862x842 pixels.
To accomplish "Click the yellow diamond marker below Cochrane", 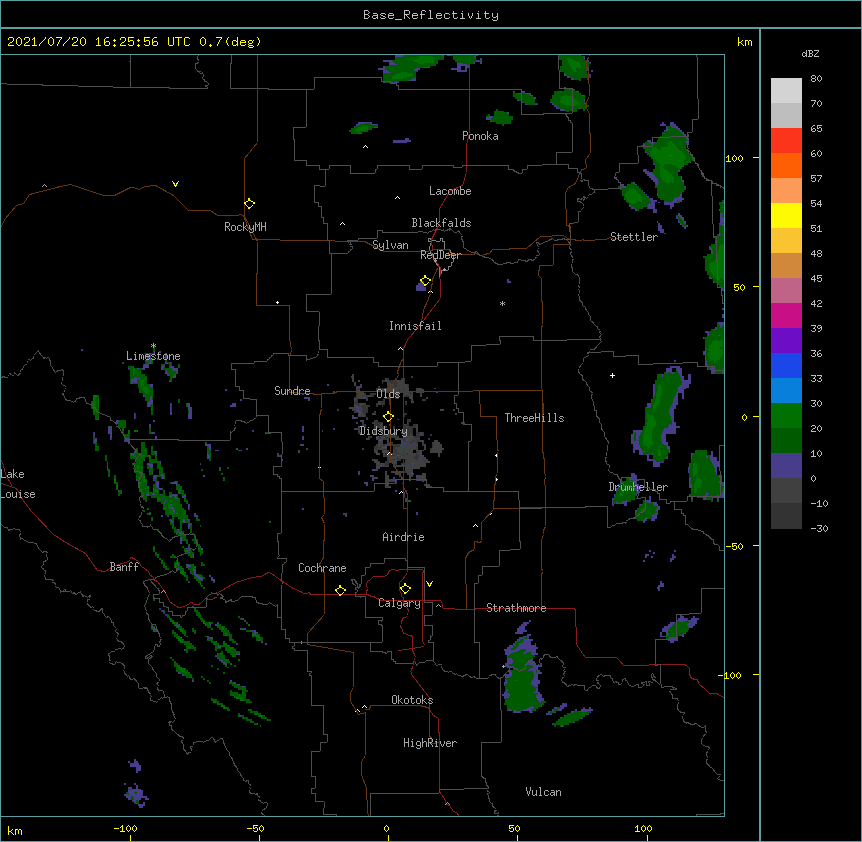I will tap(340, 590).
